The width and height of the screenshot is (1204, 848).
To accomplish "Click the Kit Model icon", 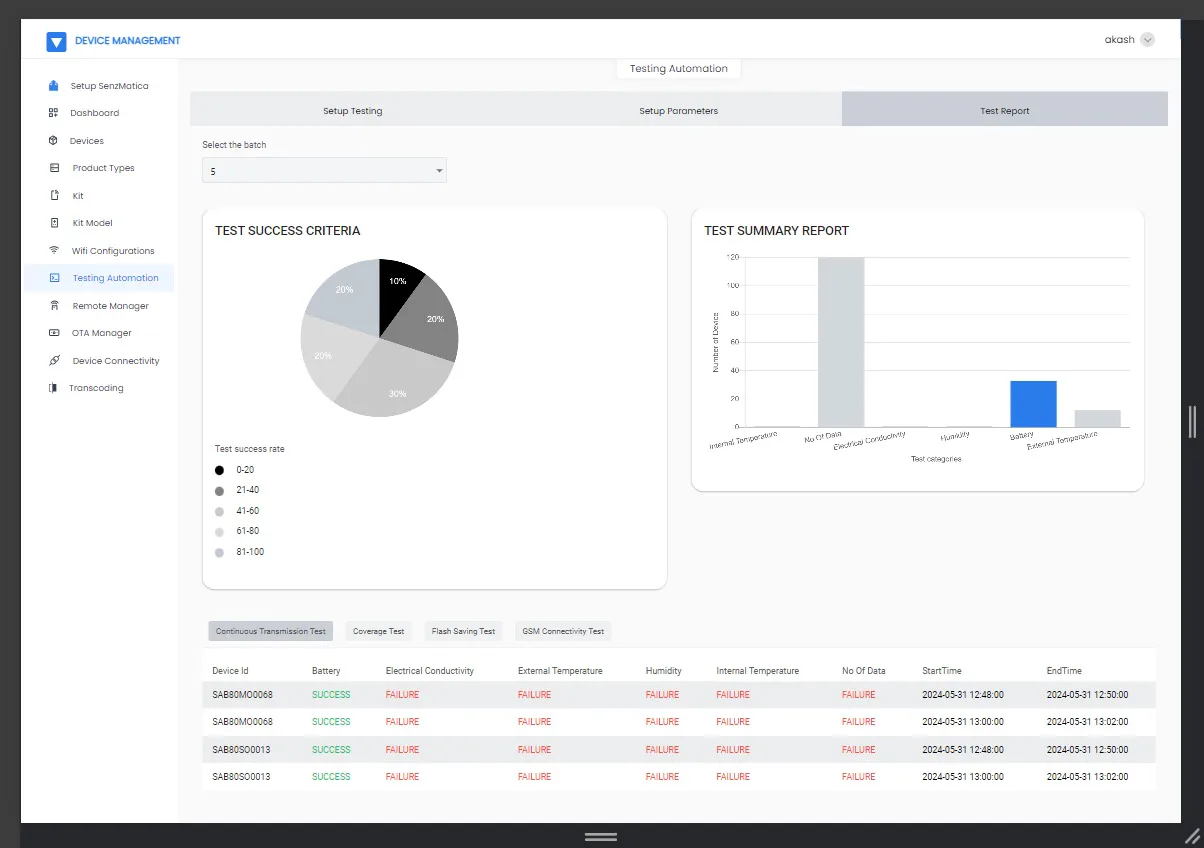I will tap(53, 223).
